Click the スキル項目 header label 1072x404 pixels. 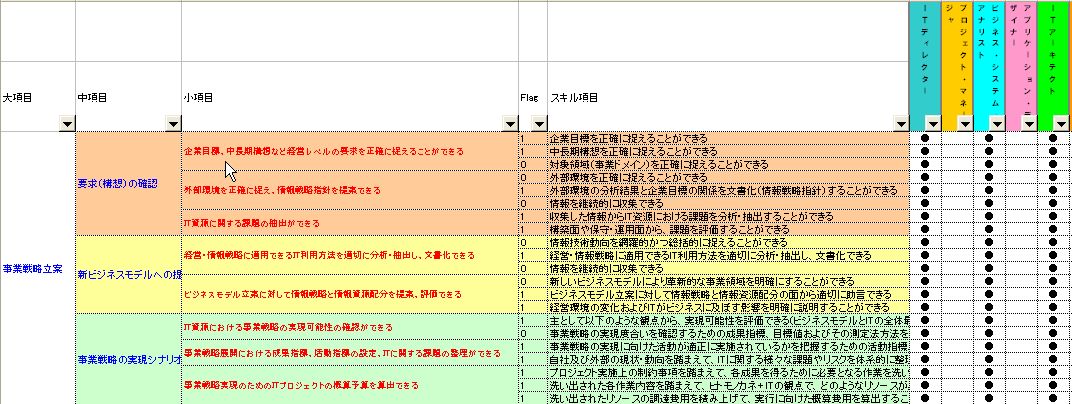(x=574, y=98)
